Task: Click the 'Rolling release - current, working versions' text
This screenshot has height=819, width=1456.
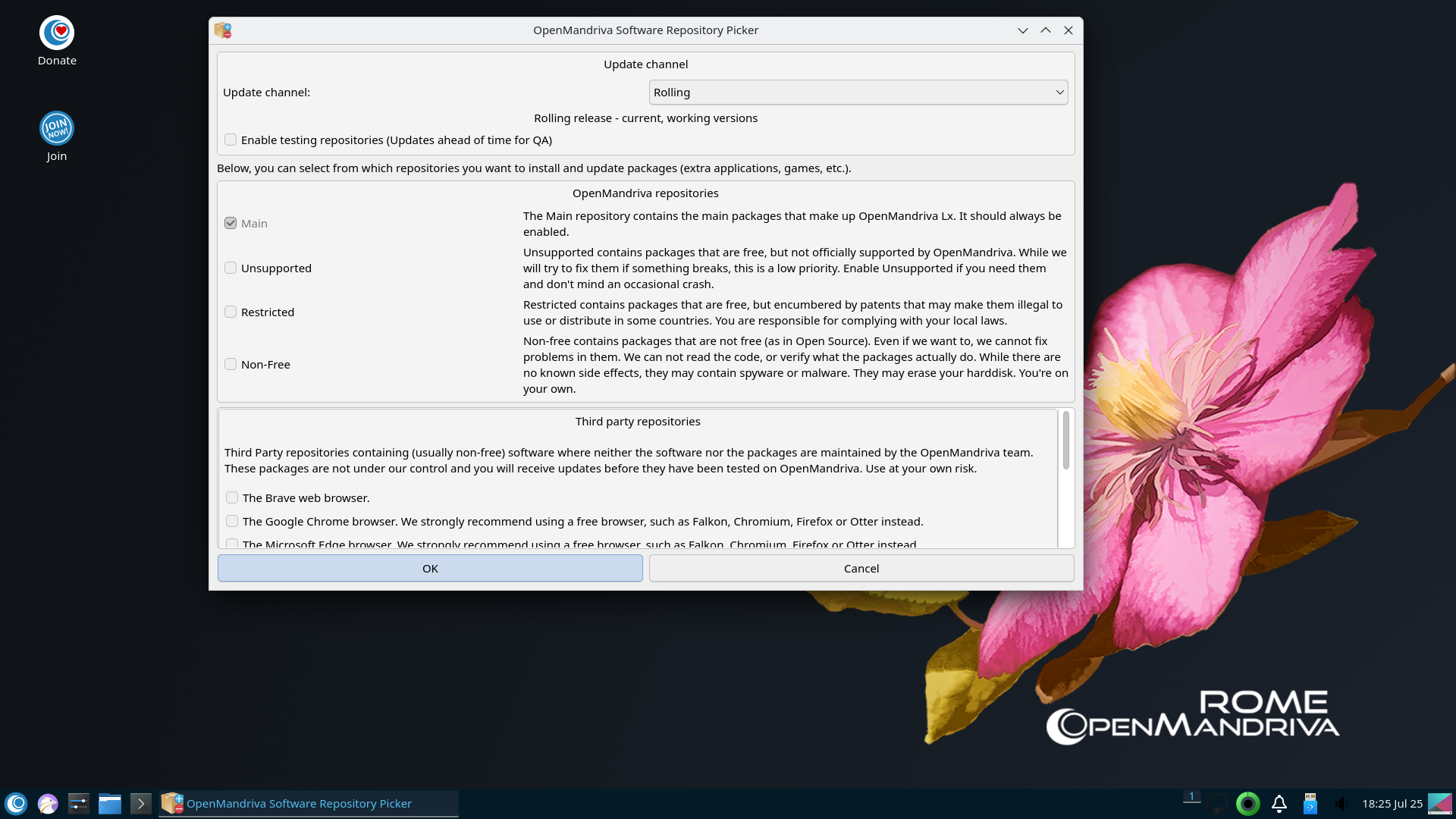Action: [x=645, y=118]
